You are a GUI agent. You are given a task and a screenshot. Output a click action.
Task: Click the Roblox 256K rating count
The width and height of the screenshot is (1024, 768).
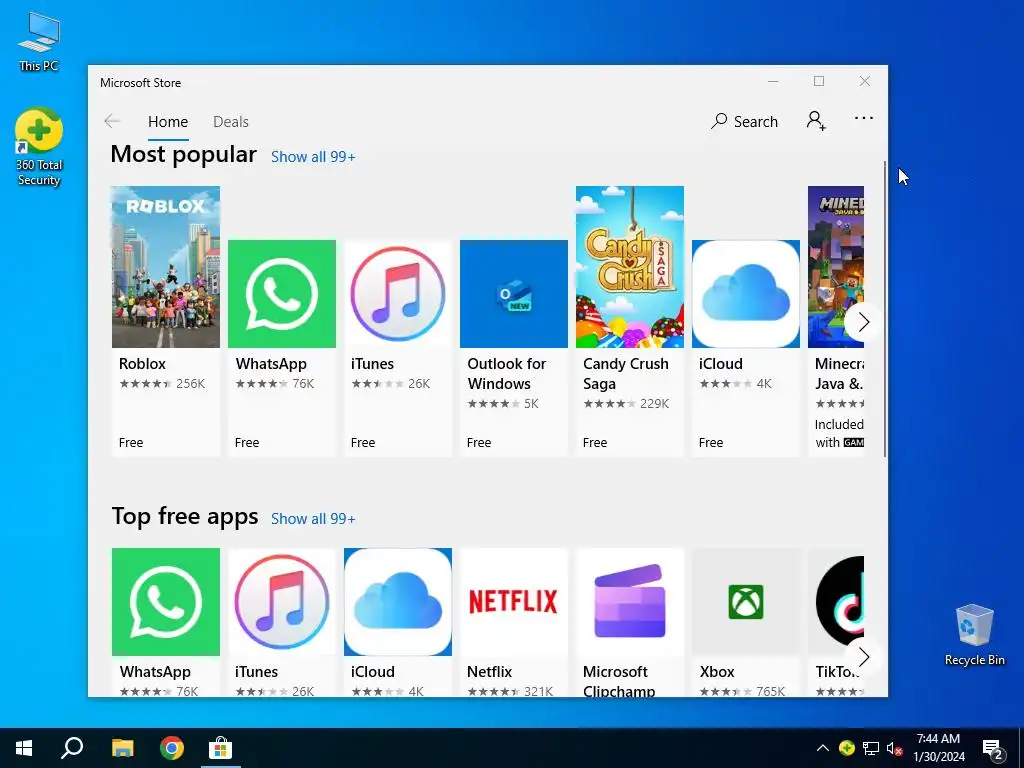click(191, 384)
